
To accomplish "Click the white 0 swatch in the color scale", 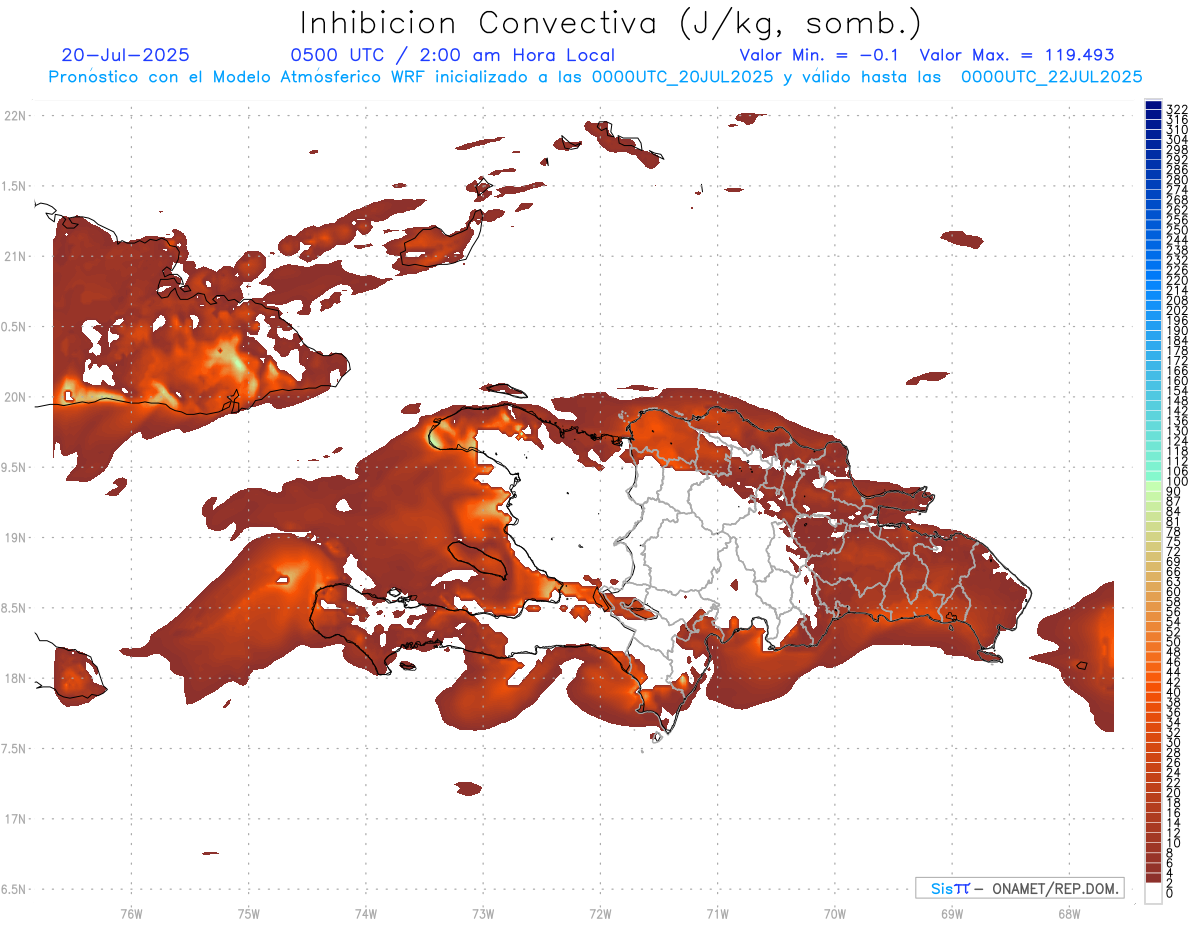I will pos(1153,892).
